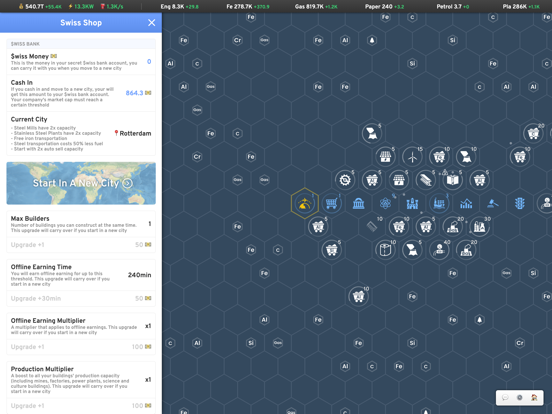Click the 240min offline earning value
Screen dimensions: 552x414
pyautogui.click(x=139, y=275)
